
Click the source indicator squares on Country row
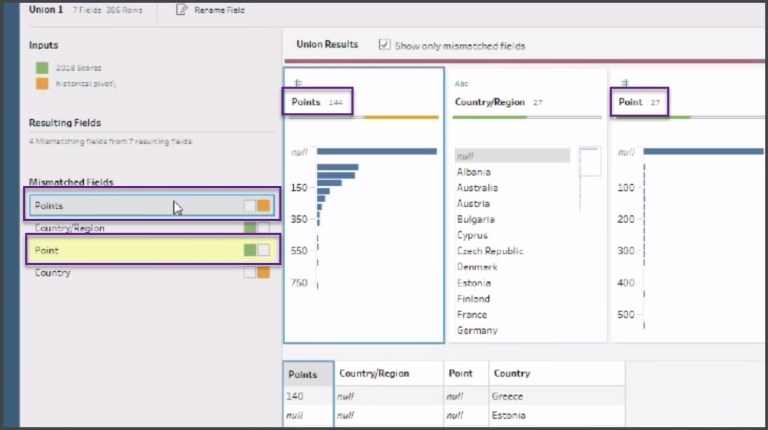(x=257, y=273)
